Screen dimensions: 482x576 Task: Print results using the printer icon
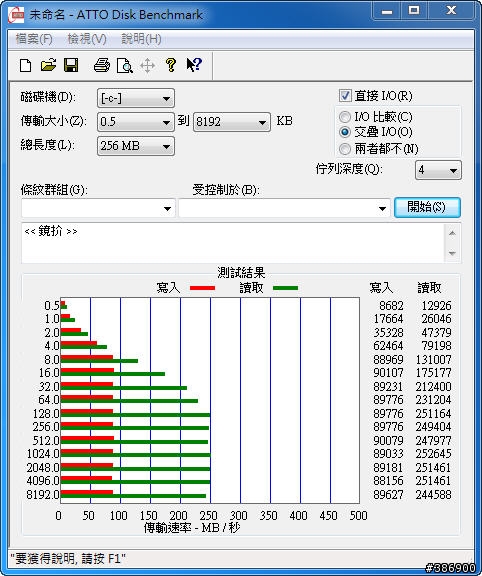pyautogui.click(x=102, y=65)
